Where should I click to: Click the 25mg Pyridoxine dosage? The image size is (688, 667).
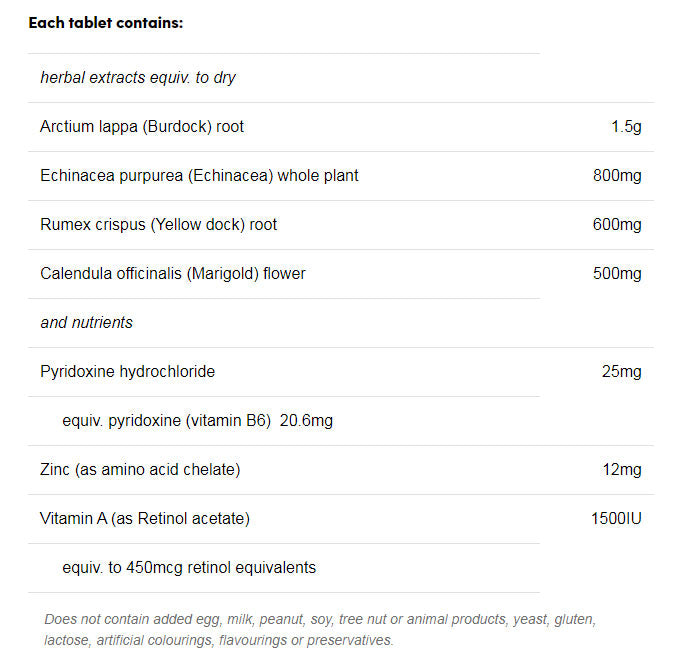coord(621,371)
